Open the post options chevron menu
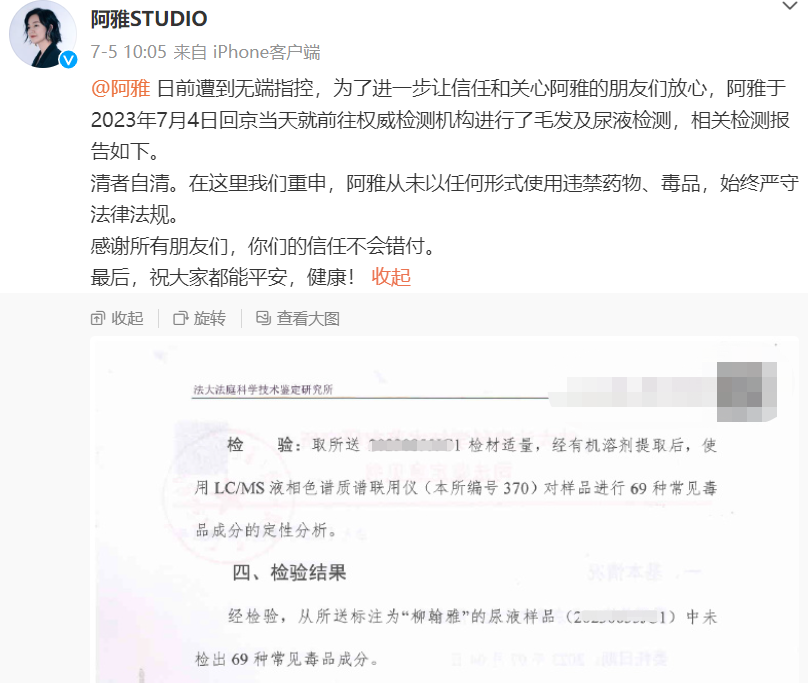Image resolution: width=808 pixels, height=683 pixels. pos(789,6)
